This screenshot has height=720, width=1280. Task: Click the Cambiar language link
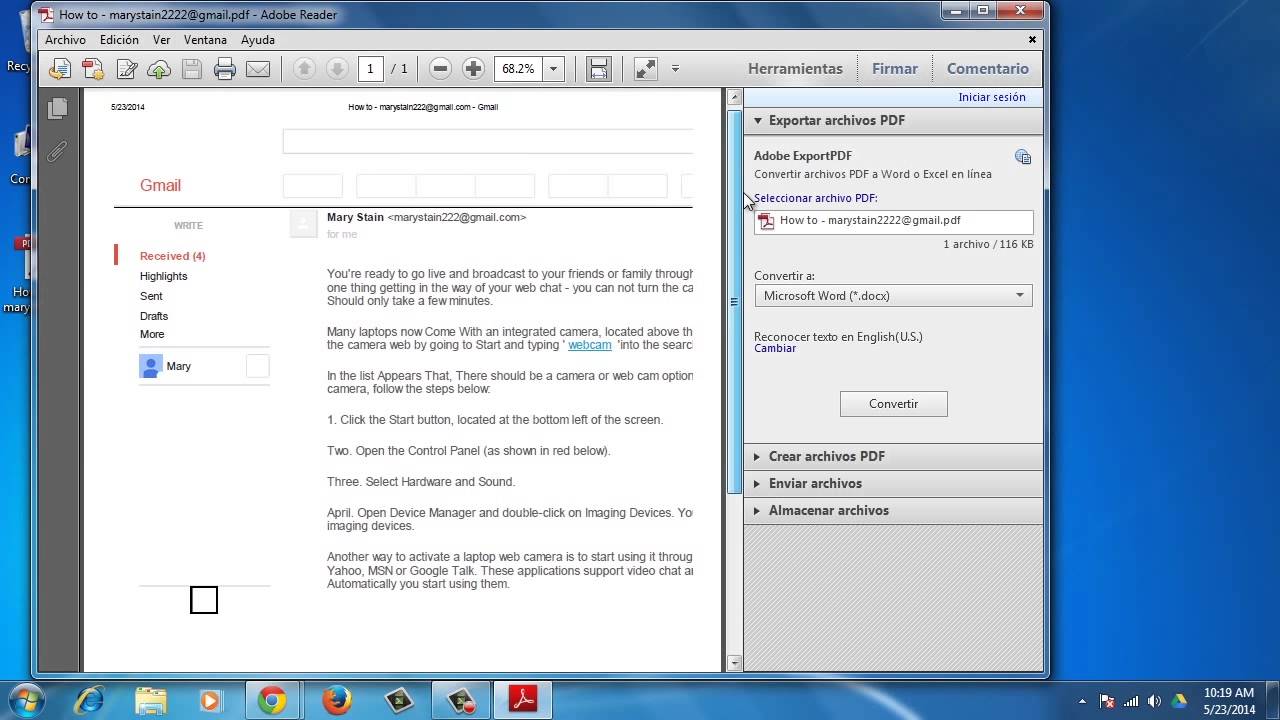pyautogui.click(x=775, y=348)
